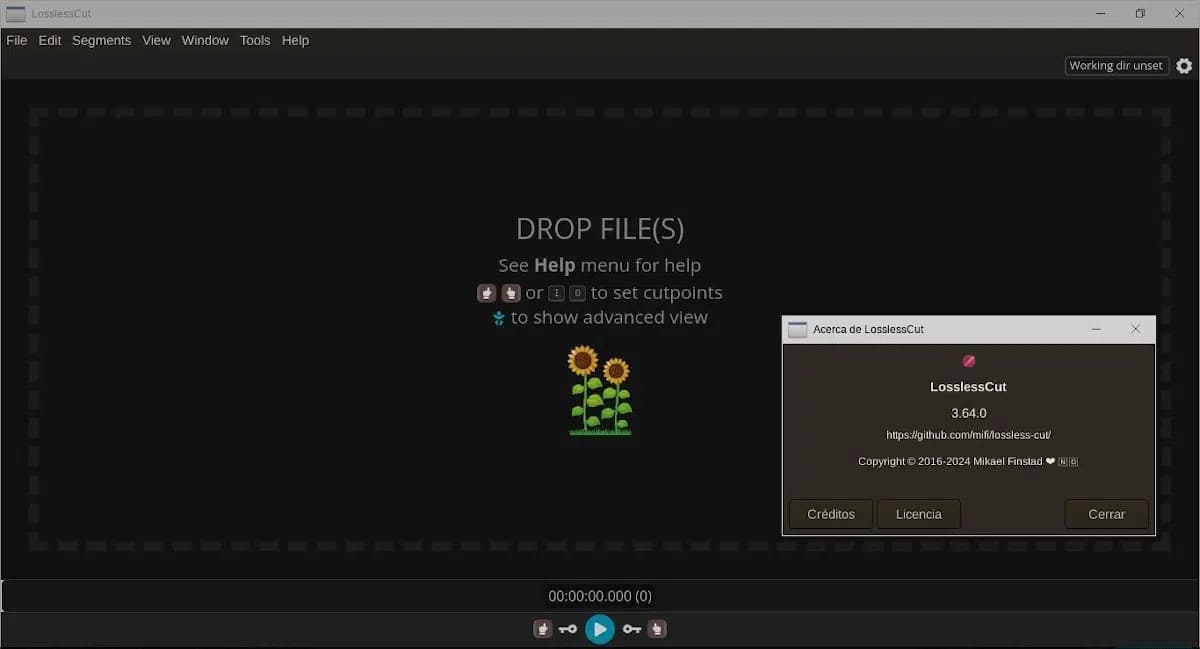Image resolution: width=1200 pixels, height=649 pixels.
Task: Click the sunflower image in drop area
Action: click(600, 390)
